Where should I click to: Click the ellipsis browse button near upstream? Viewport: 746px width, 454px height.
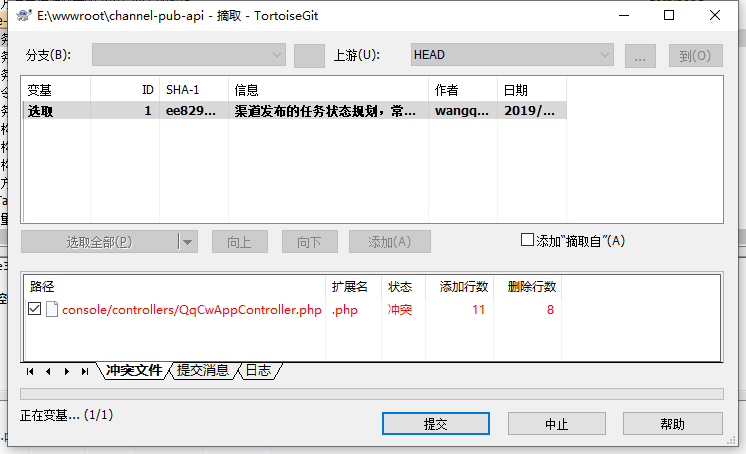point(640,56)
